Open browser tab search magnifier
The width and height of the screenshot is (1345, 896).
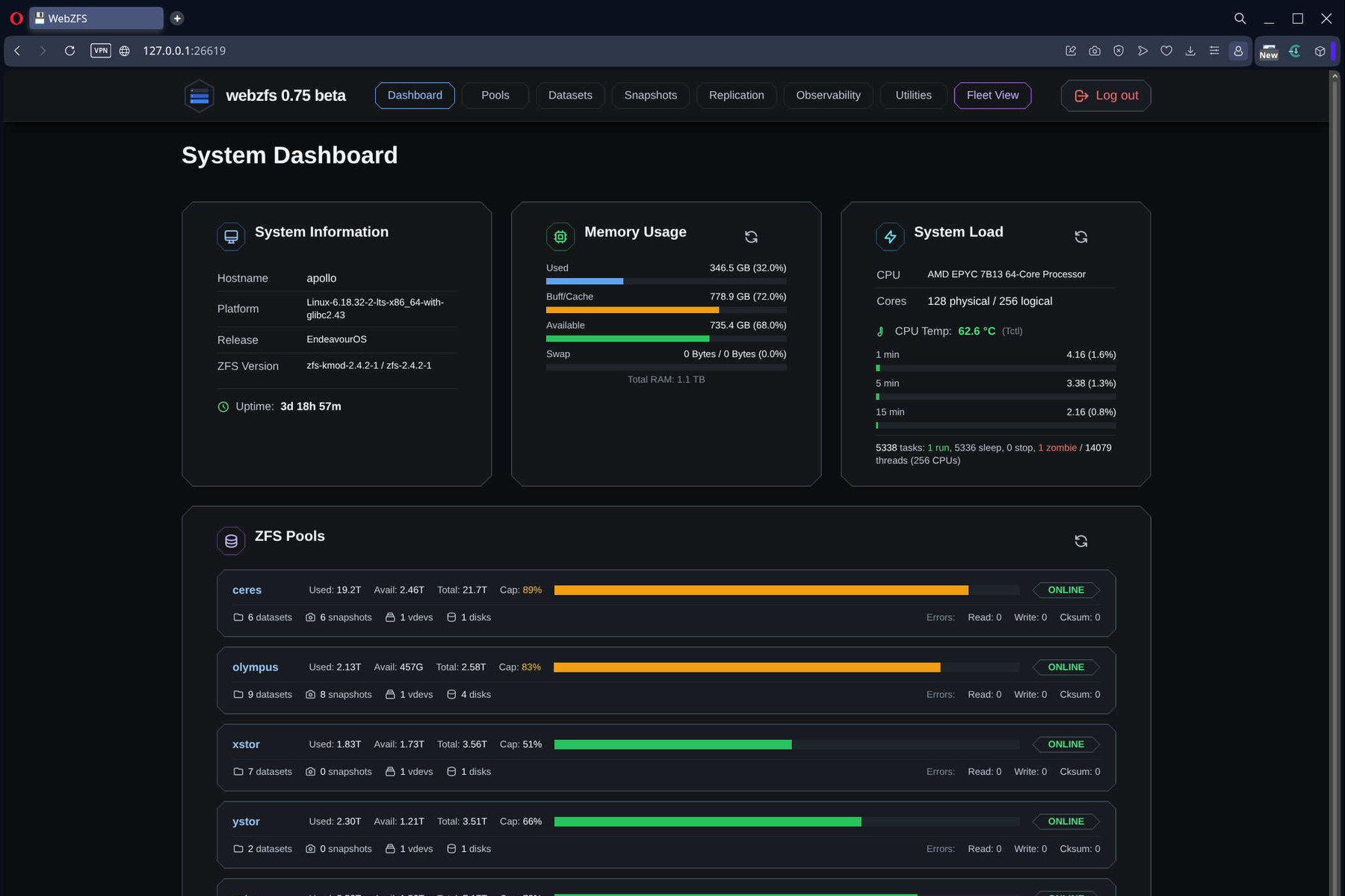coord(1240,18)
